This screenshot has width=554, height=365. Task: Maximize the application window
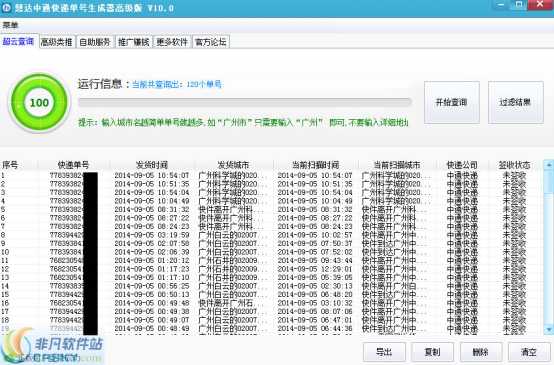pyautogui.click(x=519, y=5)
